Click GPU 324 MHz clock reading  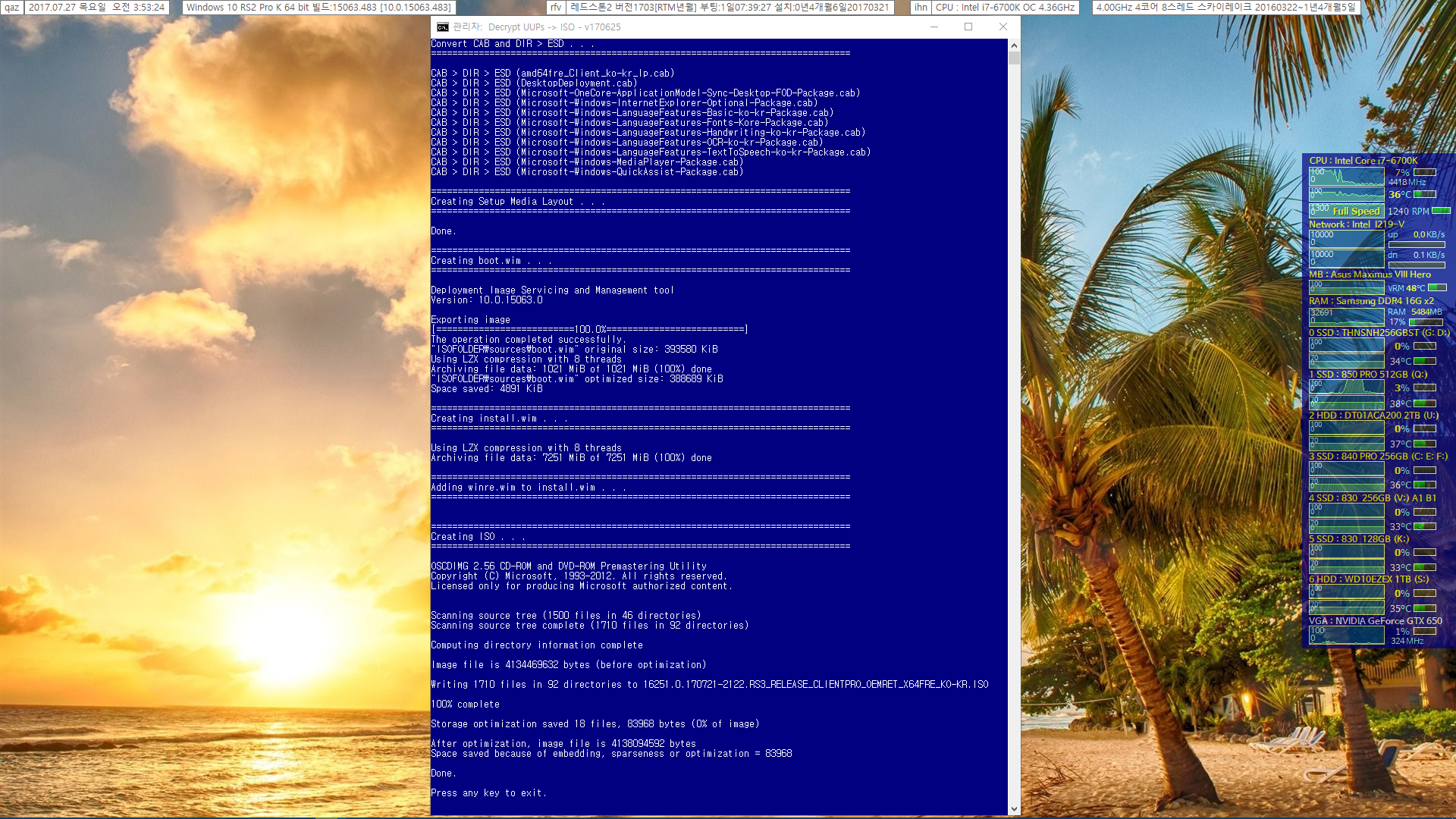[1407, 641]
